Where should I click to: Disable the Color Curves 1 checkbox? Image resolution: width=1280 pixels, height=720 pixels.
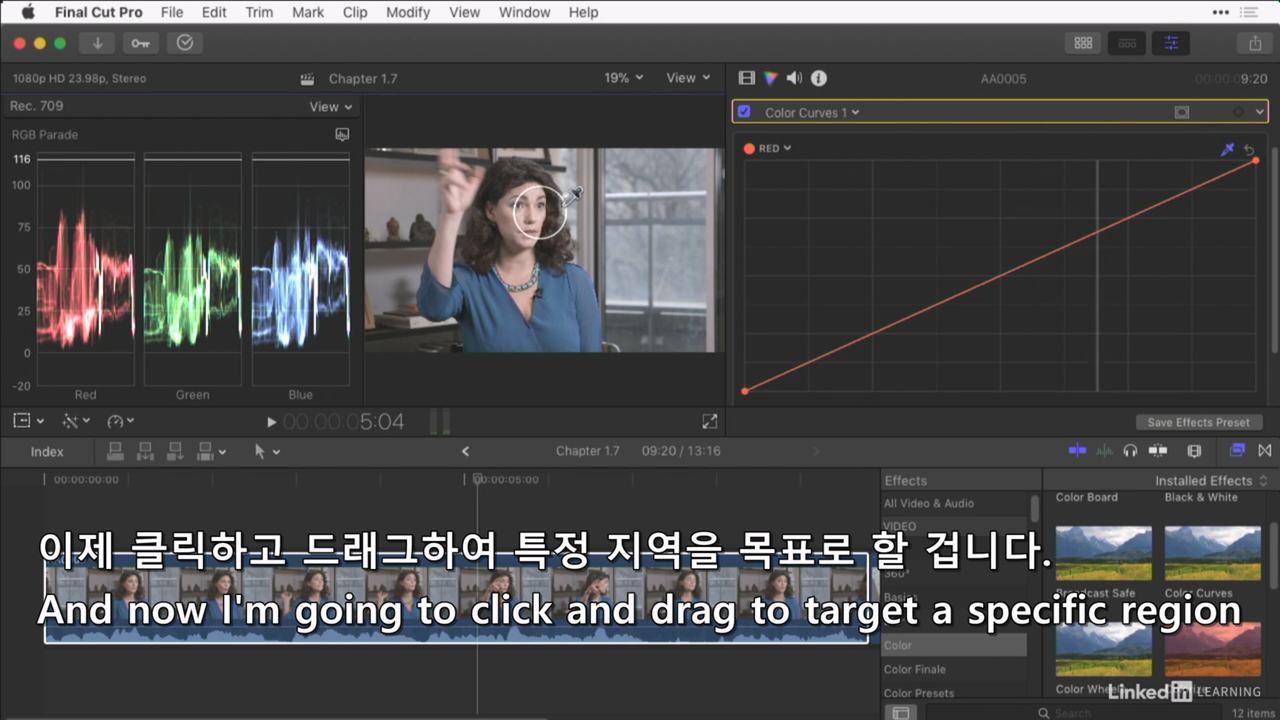pos(744,112)
